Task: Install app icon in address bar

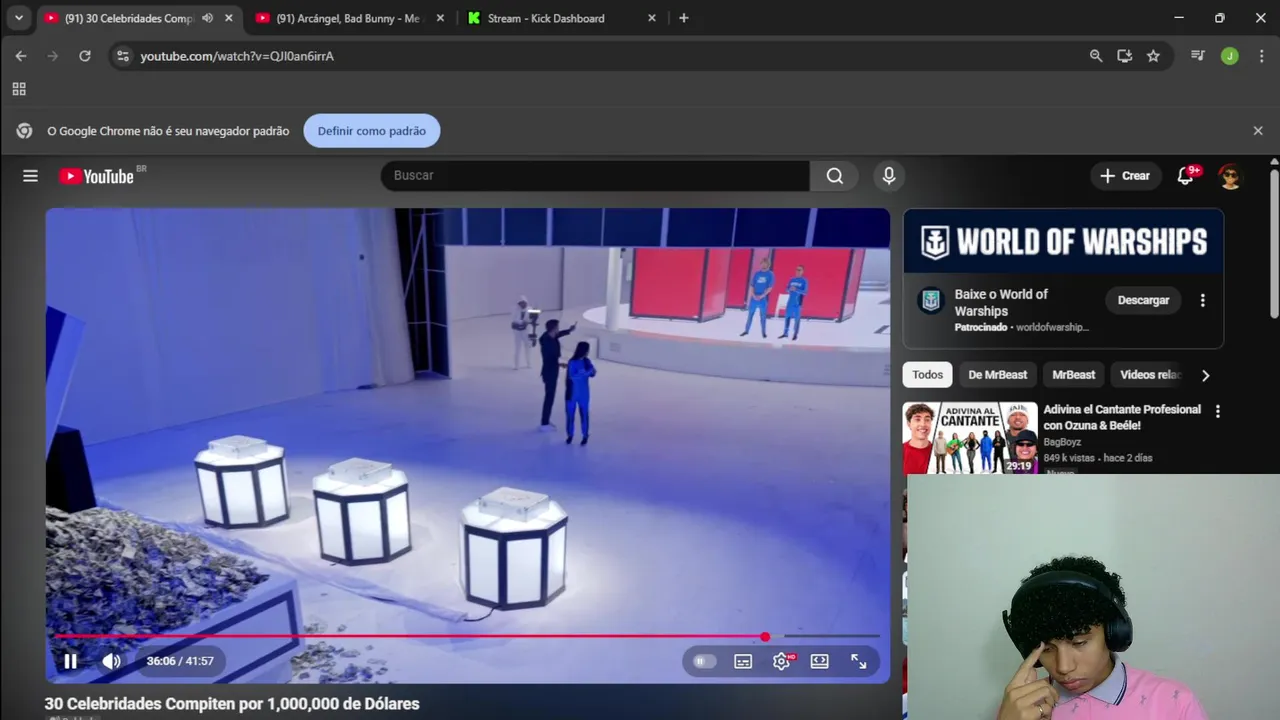Action: [x=1124, y=56]
